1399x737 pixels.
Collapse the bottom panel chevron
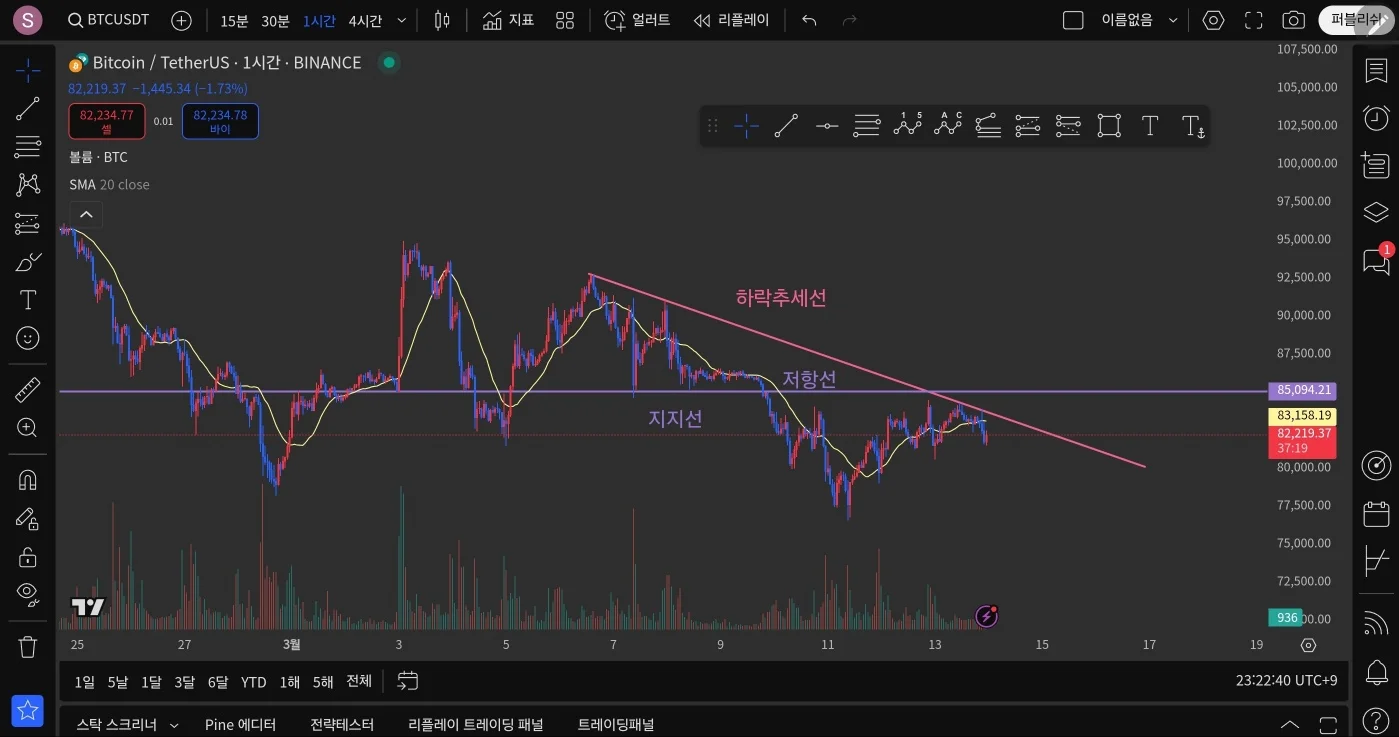tap(1290, 724)
